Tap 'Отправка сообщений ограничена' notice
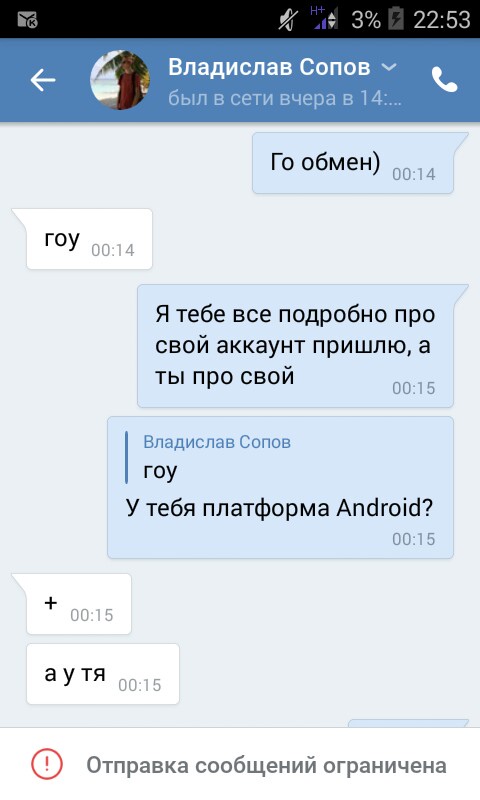The image size is (480, 800). click(x=240, y=764)
